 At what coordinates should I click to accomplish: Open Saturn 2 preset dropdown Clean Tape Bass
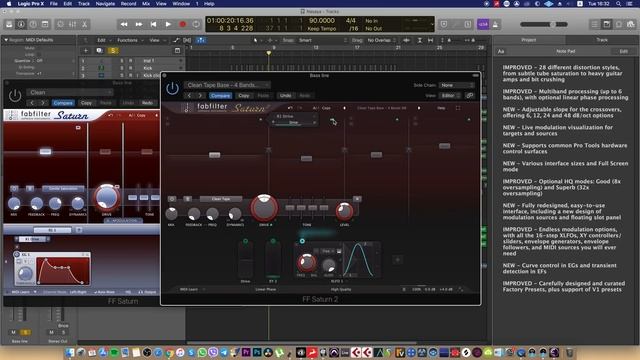pyautogui.click(x=227, y=85)
